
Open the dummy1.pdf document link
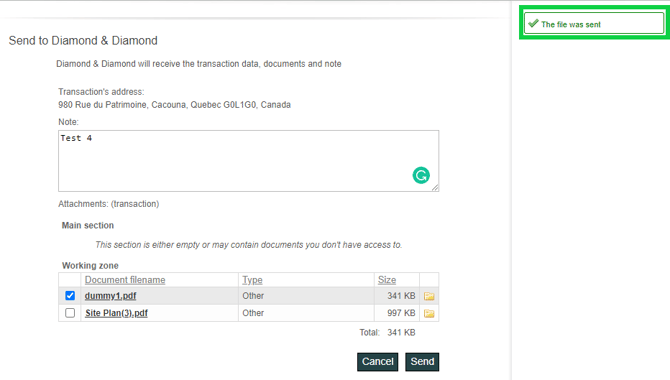[110, 296]
